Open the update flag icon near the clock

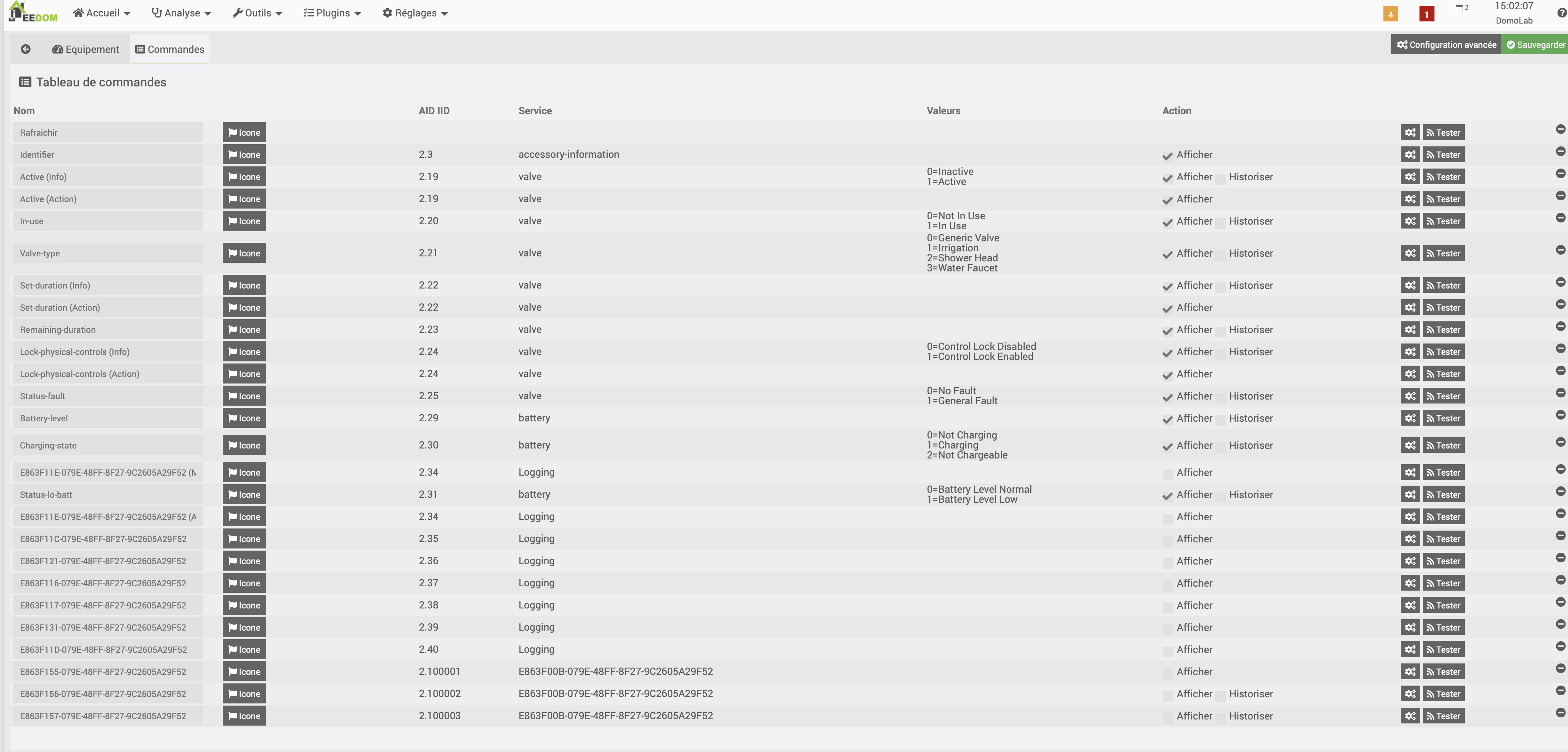click(x=1461, y=9)
